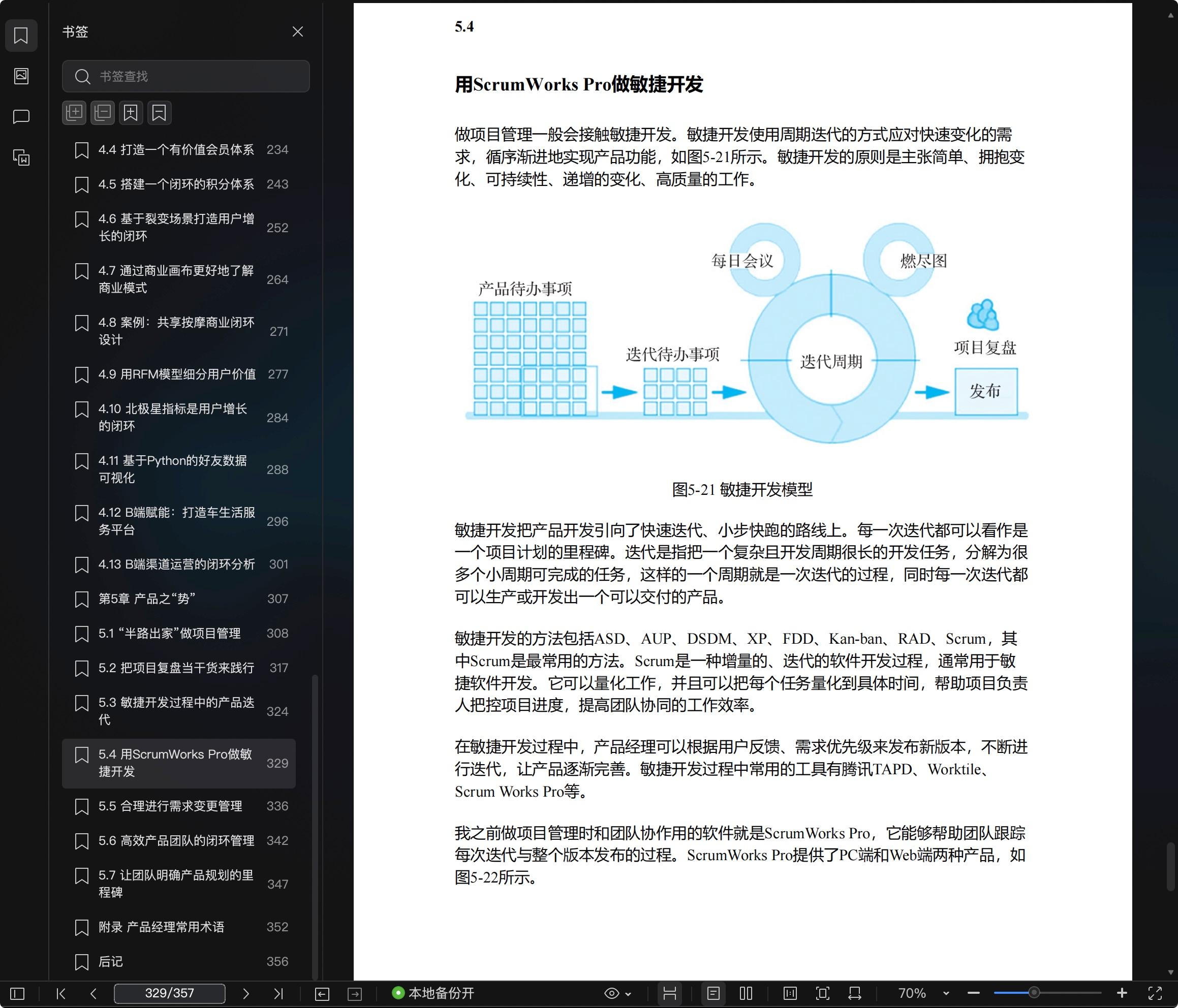Go back to previous view

tap(322, 993)
